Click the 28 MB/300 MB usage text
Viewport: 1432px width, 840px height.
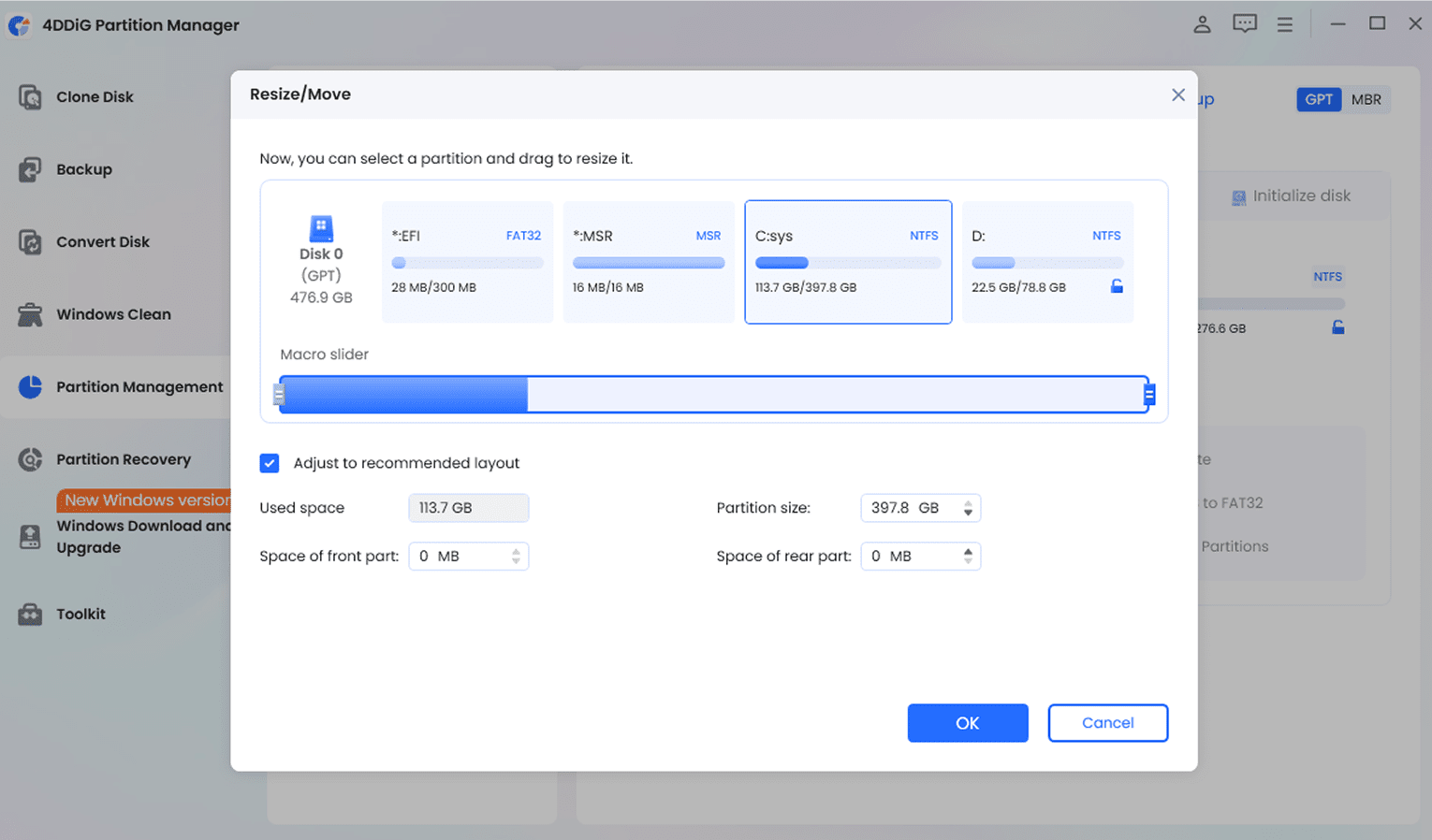point(433,287)
